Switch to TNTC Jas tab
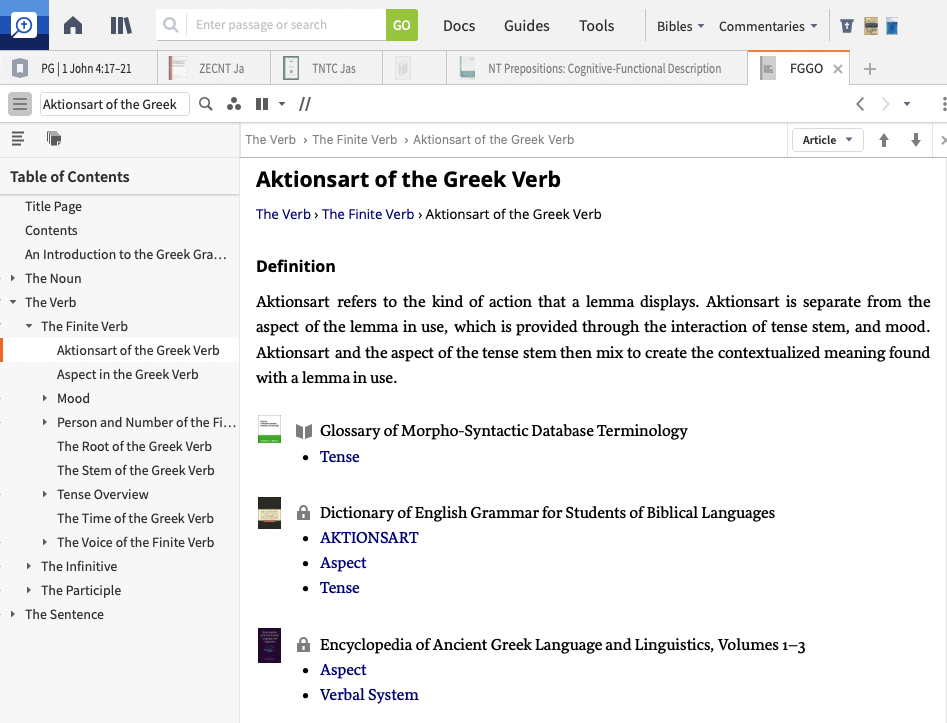 326,68
